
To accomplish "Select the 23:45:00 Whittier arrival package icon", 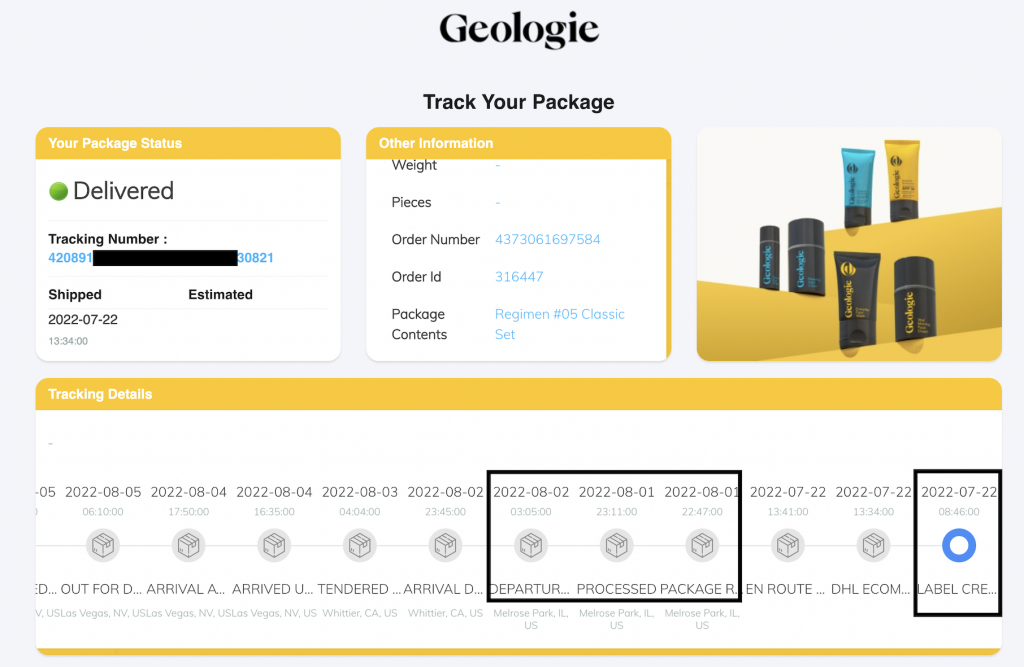I will (x=445, y=545).
